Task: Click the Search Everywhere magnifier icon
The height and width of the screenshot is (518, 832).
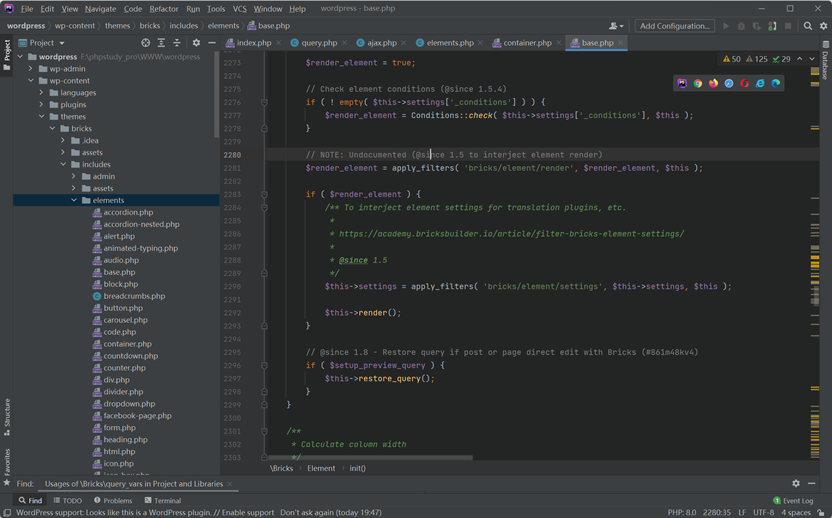Action: coord(808,25)
